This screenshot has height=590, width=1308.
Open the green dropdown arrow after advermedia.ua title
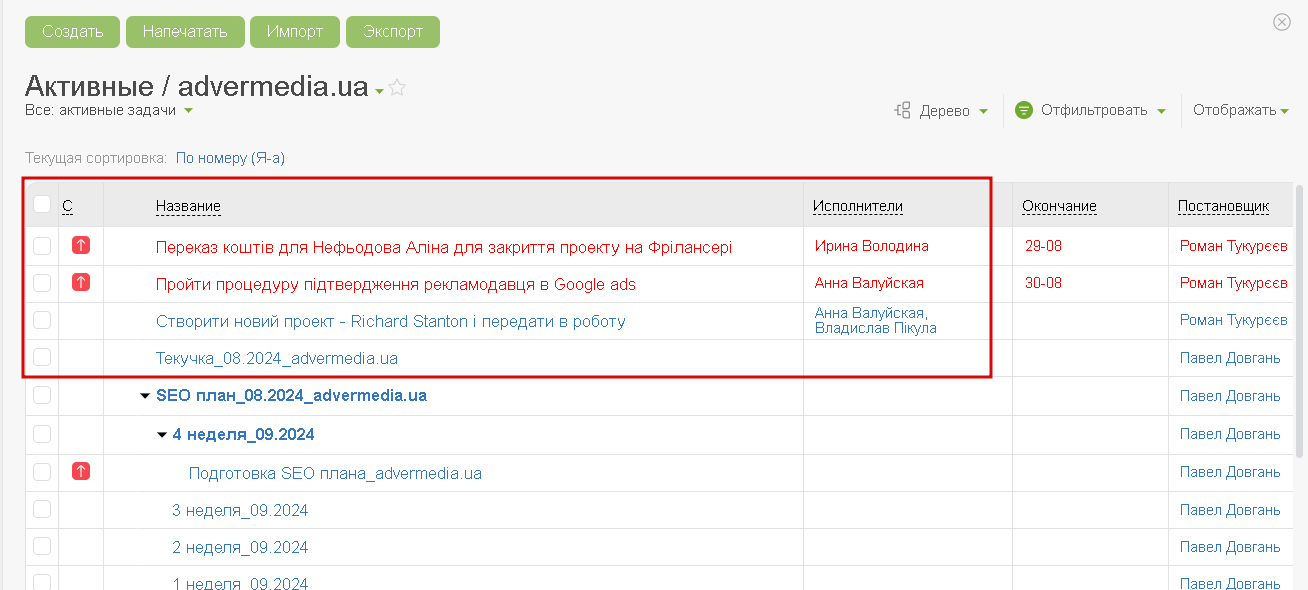pos(379,92)
